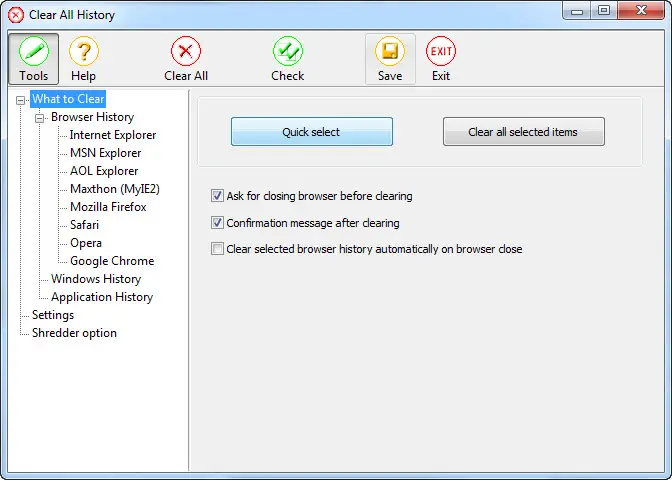Select Safari tree item
This screenshot has height=480, width=672.
click(x=84, y=225)
